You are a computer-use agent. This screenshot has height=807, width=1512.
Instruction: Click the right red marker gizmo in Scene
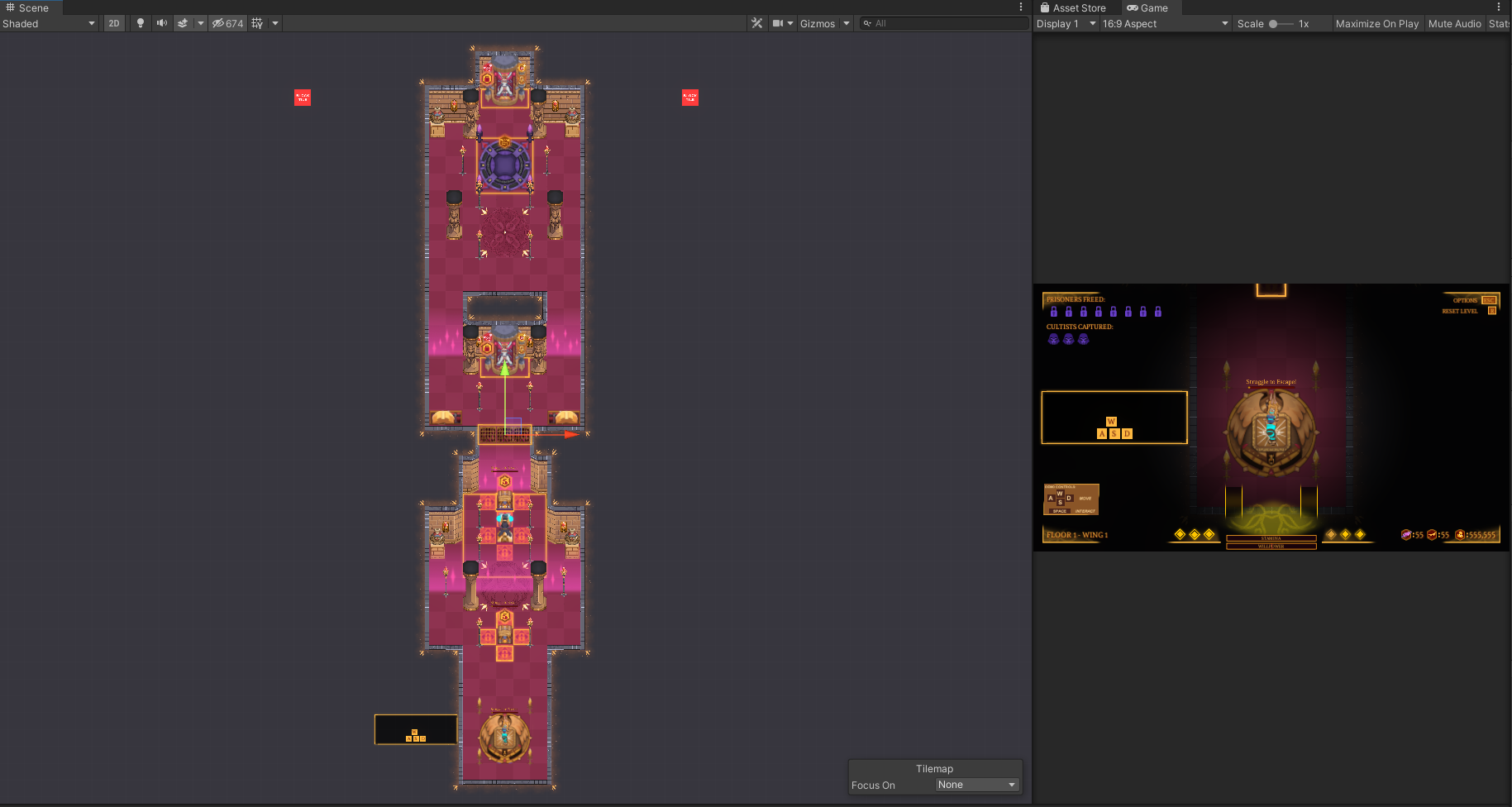(x=690, y=98)
